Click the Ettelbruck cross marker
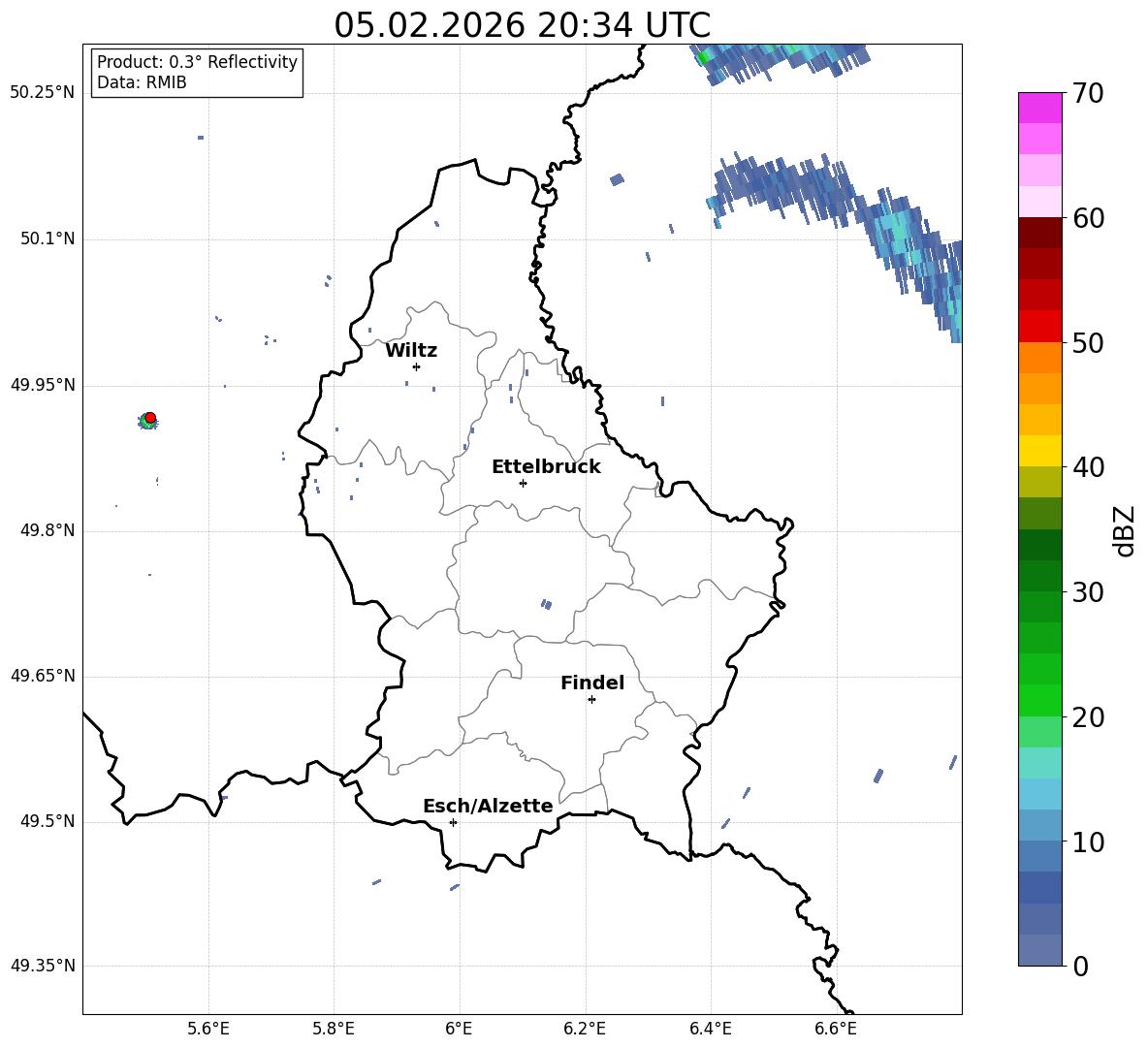The height and width of the screenshot is (1048, 1148). pyautogui.click(x=523, y=483)
